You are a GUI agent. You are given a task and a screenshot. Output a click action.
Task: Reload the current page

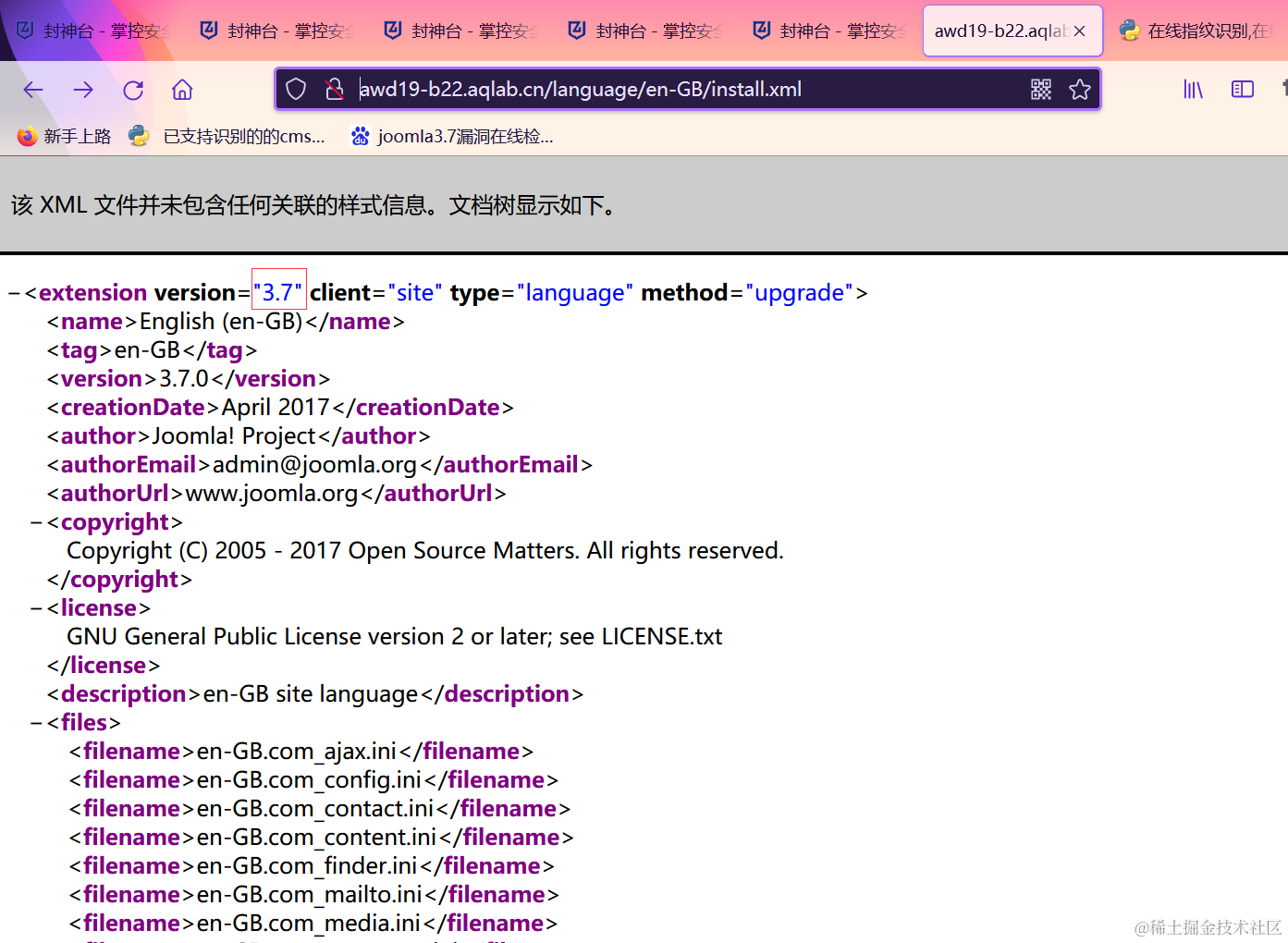(133, 90)
